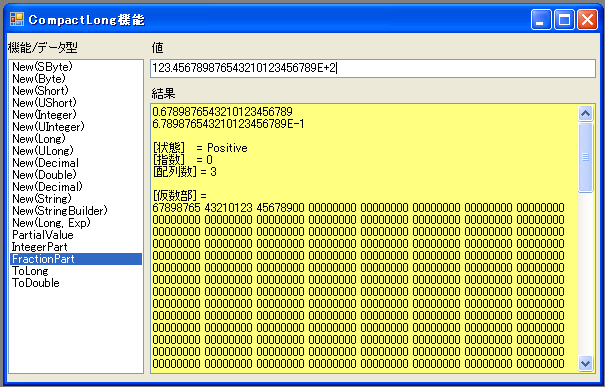Image resolution: width=605 pixels, height=387 pixels.
Task: Click the results vertical scrollbar thumb
Action: 585,157
